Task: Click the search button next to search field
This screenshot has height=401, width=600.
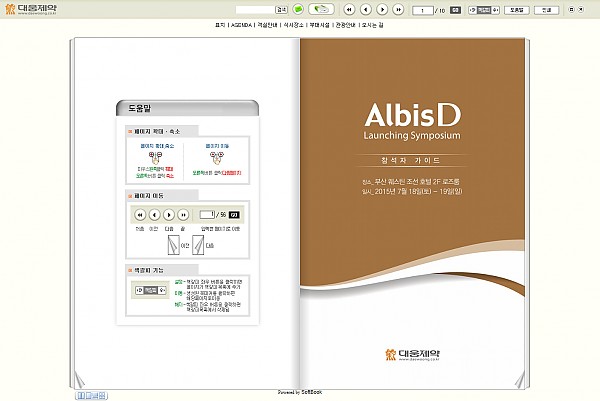Action: pos(281,9)
